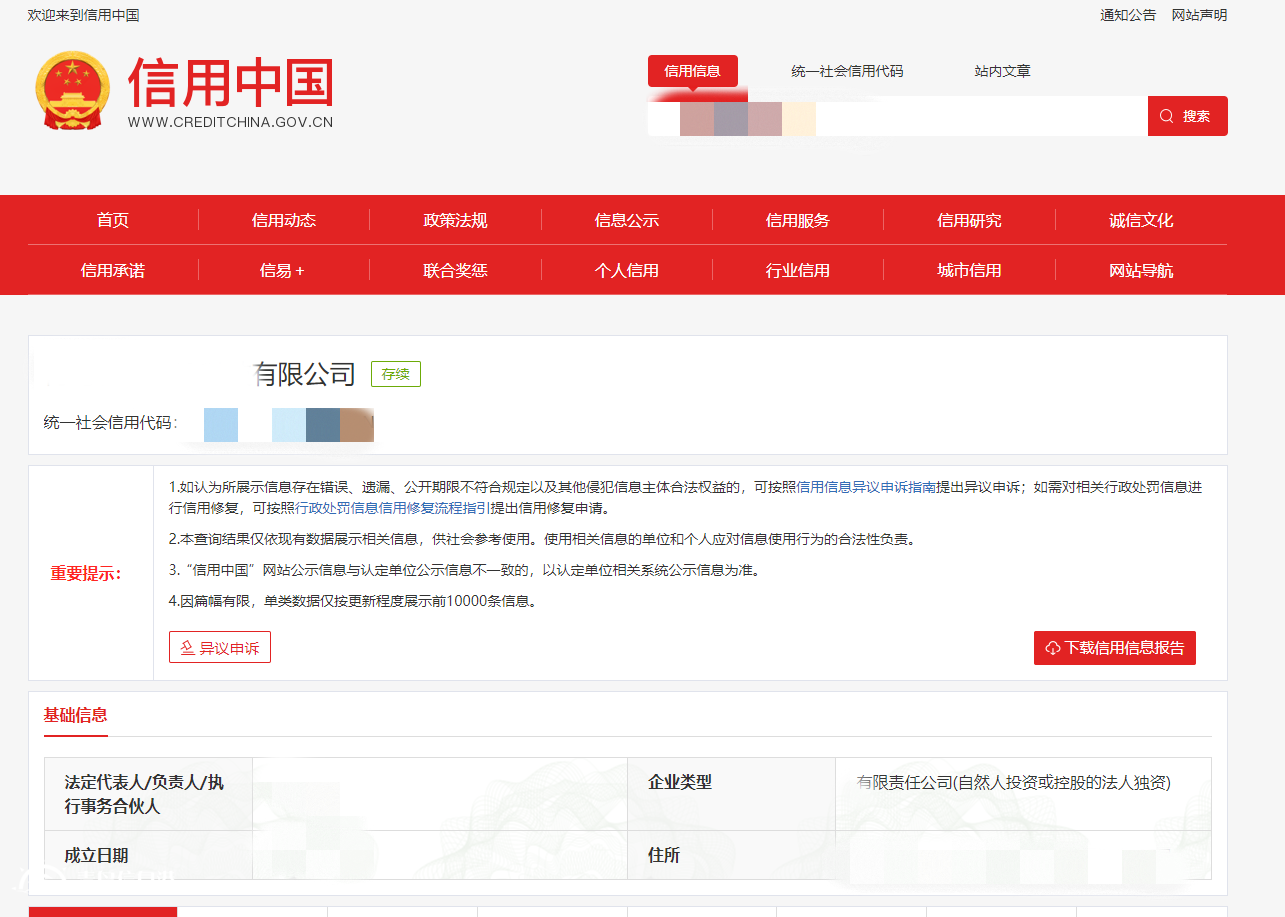The image size is (1285, 917).
Task: Click 异议申诉 button with gavel icon
Action: pyautogui.click(x=220, y=648)
